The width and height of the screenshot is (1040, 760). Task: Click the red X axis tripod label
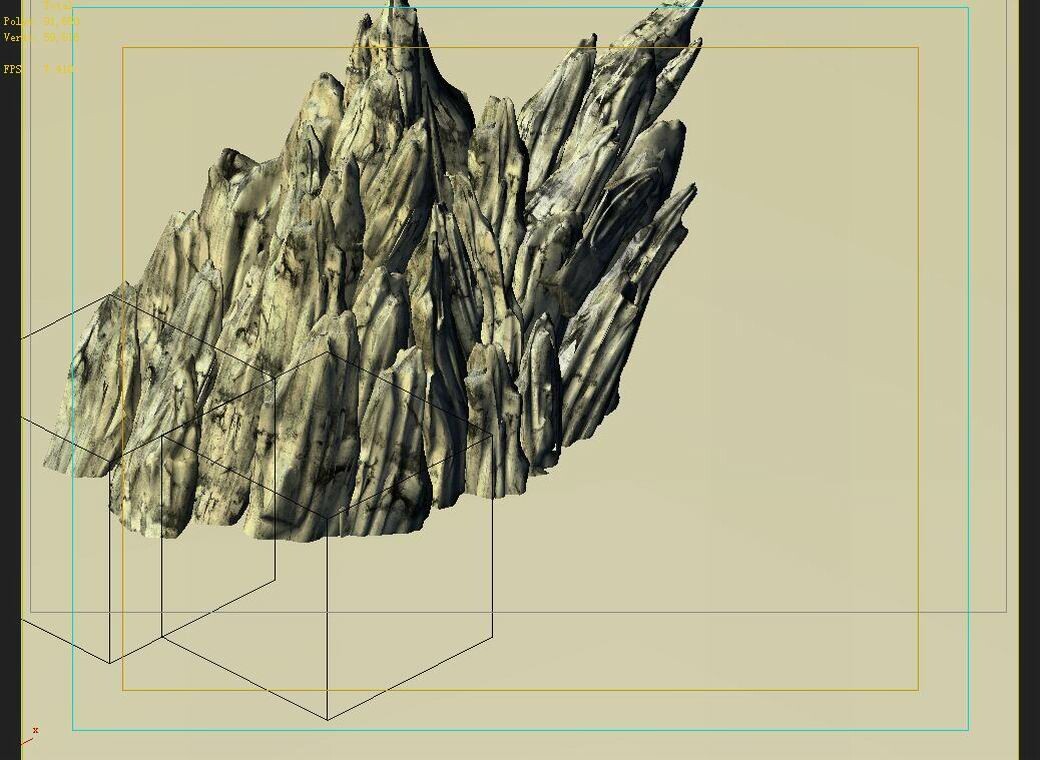pos(35,730)
